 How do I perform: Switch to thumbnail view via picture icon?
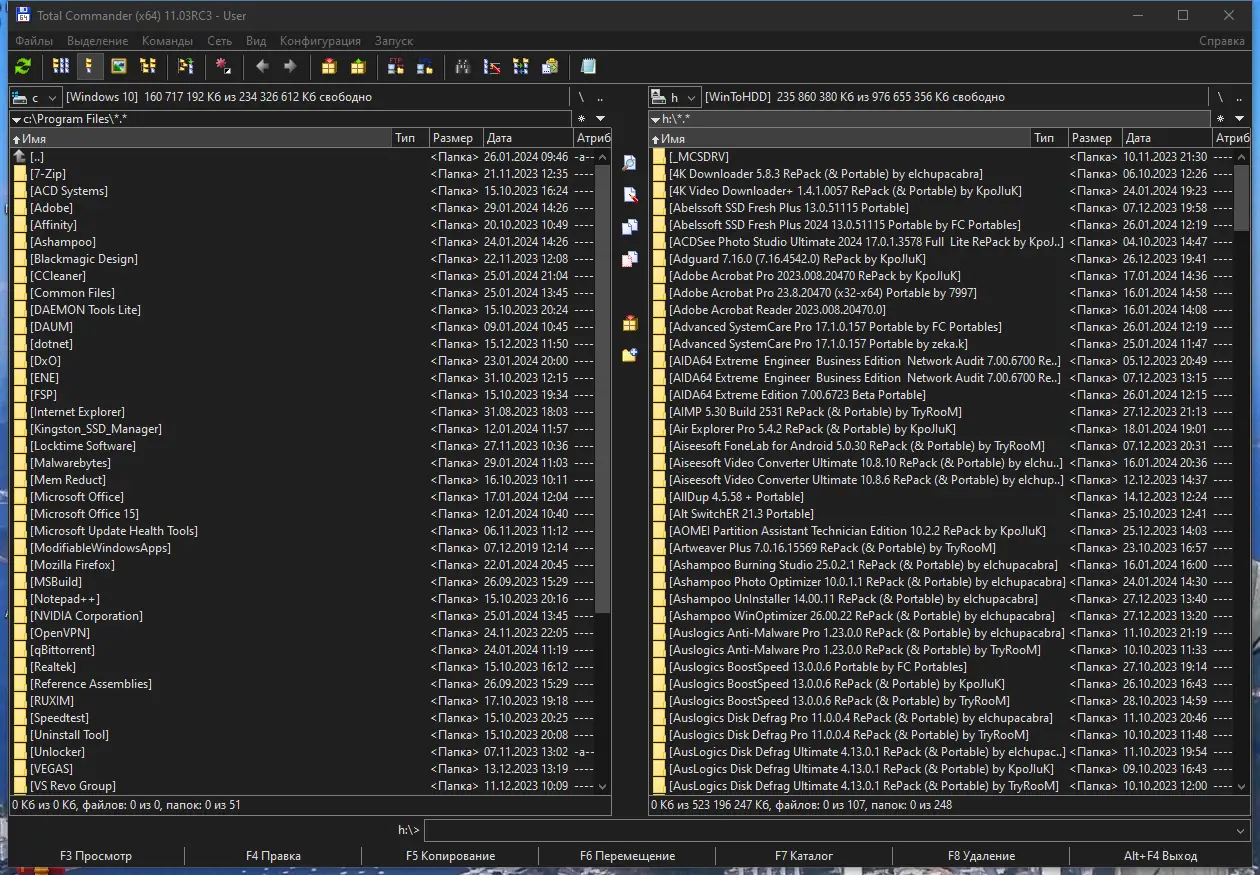pos(119,67)
